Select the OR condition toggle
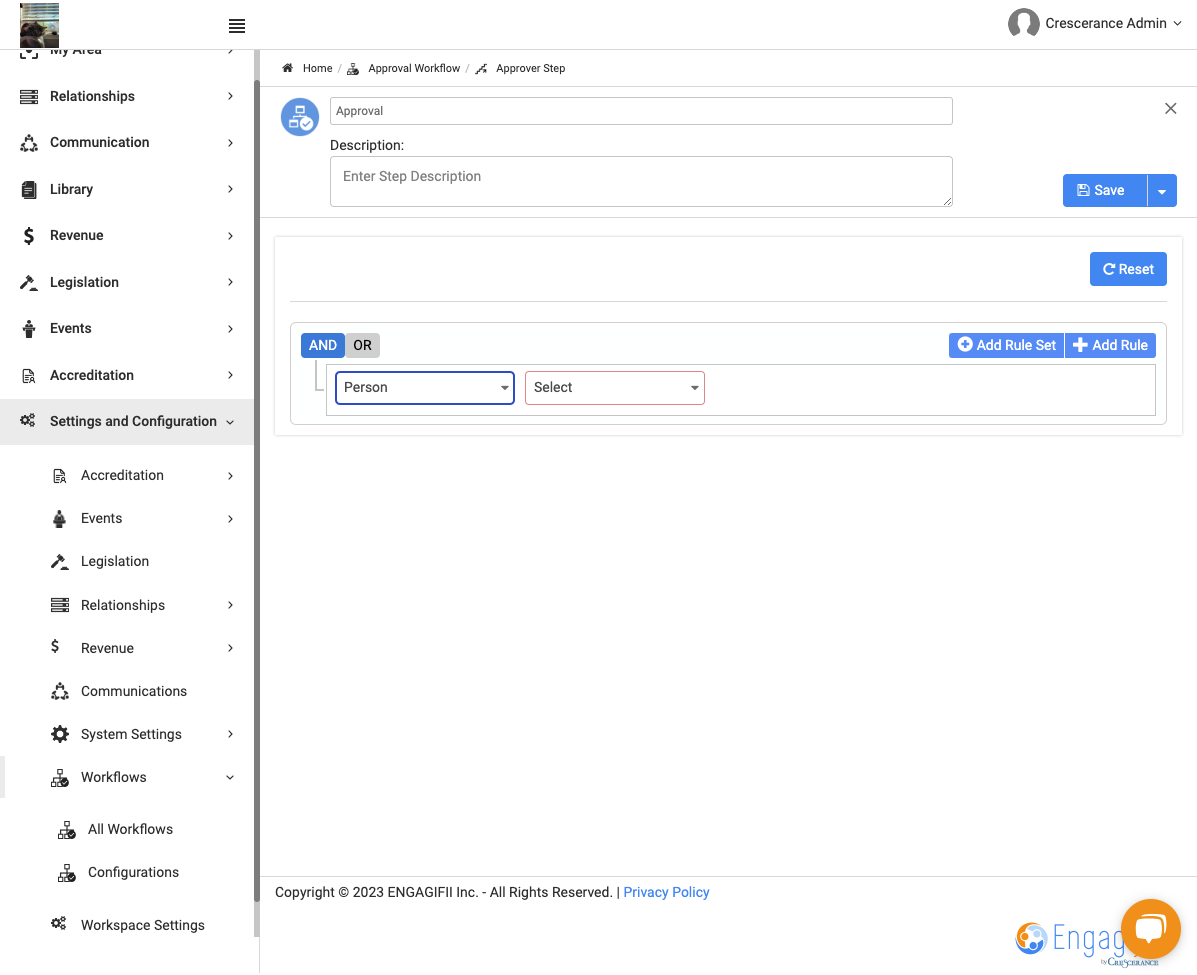This screenshot has width=1197, height=975. tap(363, 346)
